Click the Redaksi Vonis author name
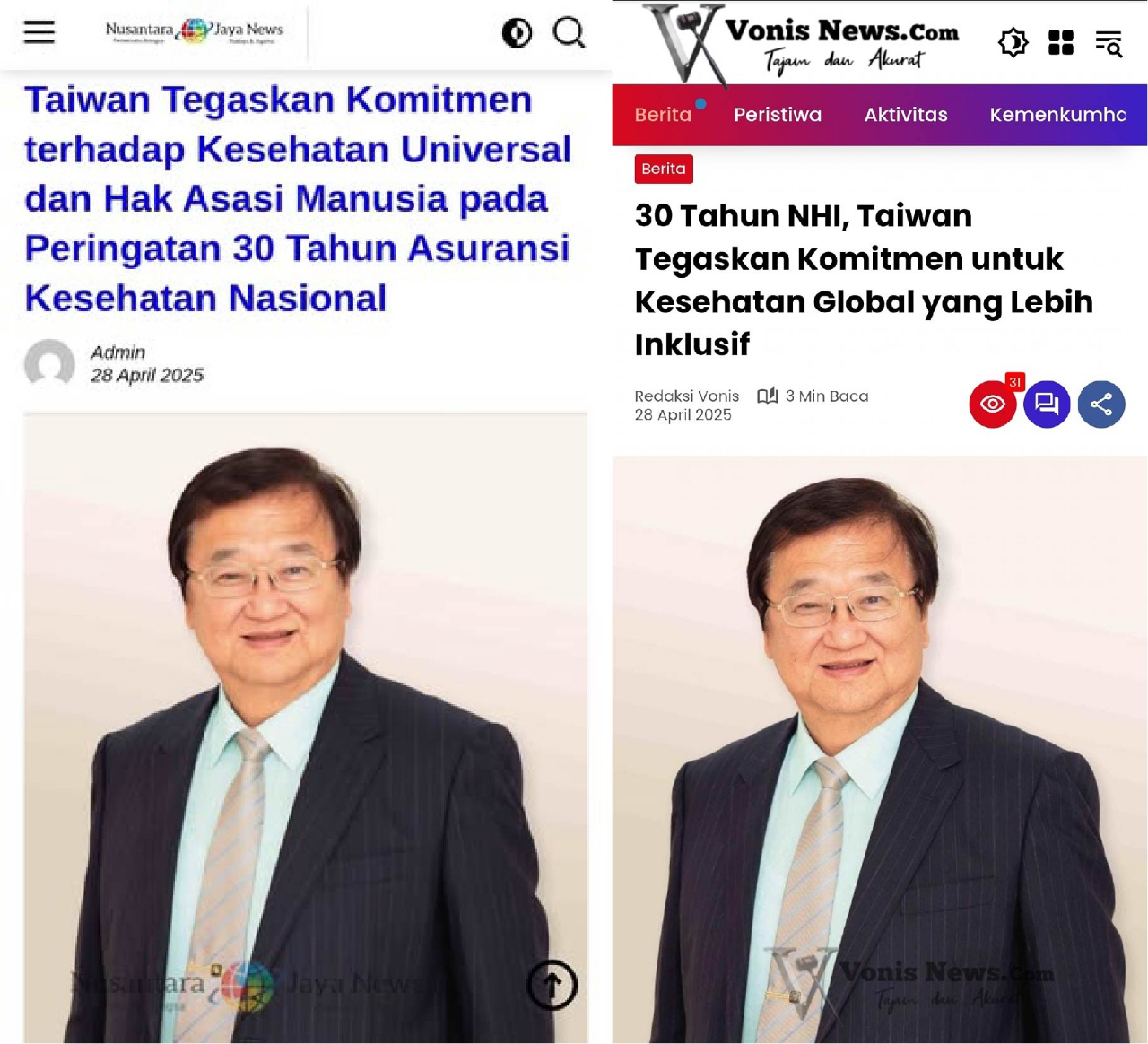This screenshot has width=1148, height=1044. [x=687, y=396]
